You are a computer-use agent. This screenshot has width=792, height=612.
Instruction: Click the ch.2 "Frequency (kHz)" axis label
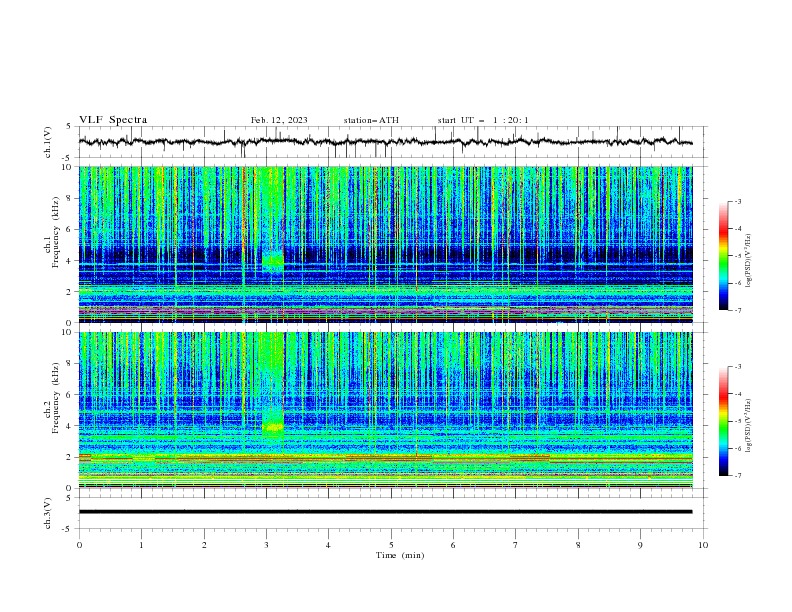(55, 398)
